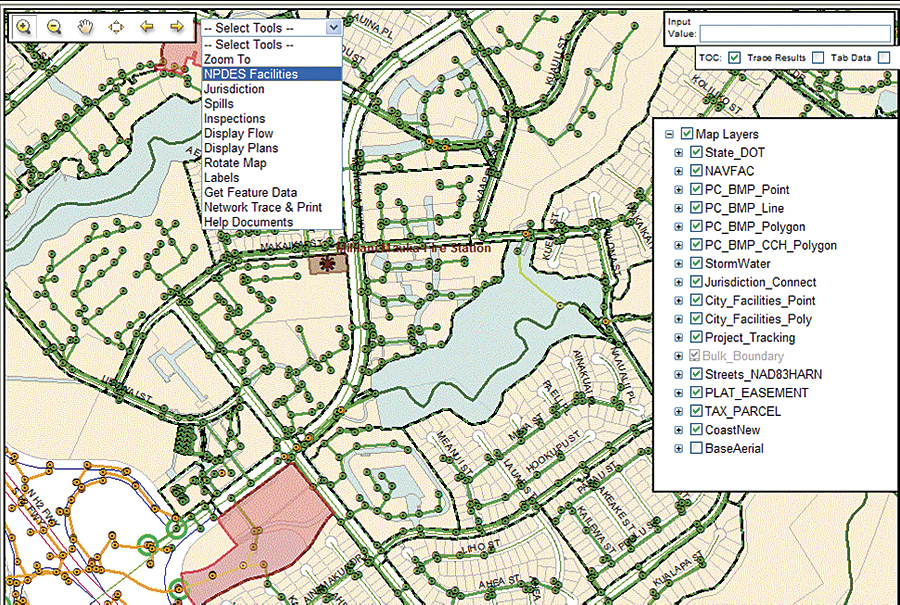Collapse the Map Layers tree node

669,134
